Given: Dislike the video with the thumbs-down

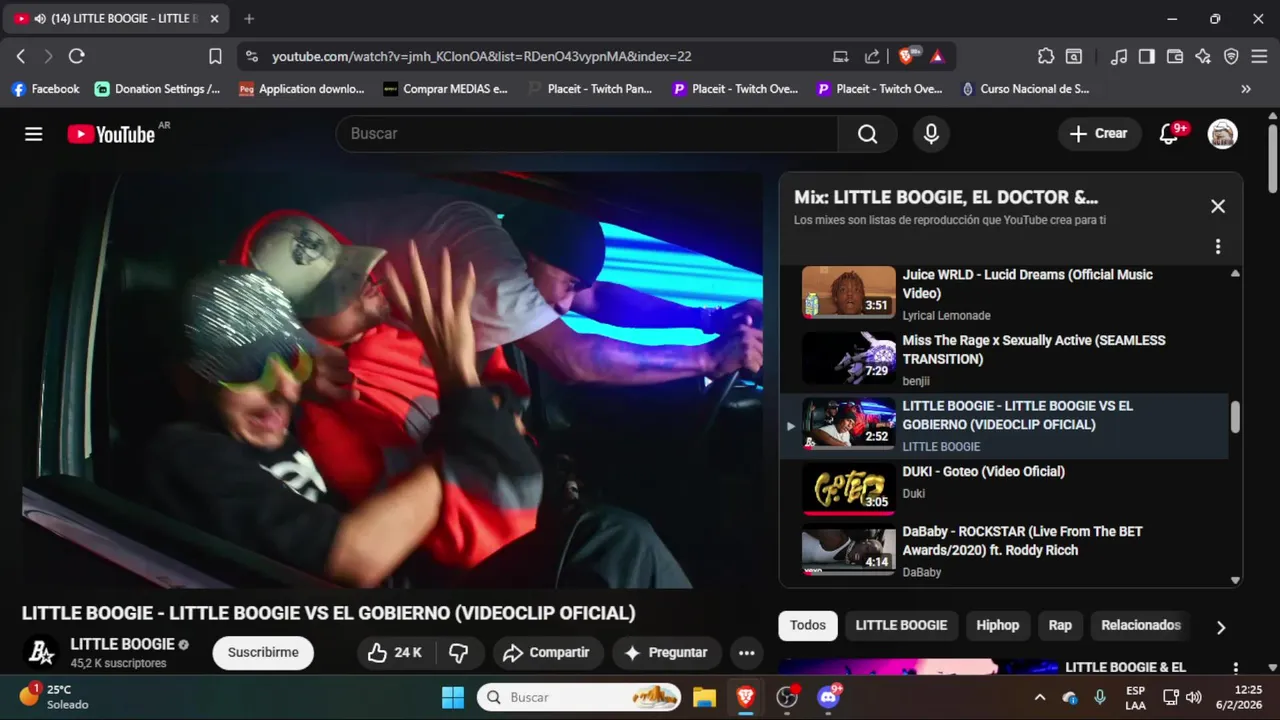Looking at the screenshot, I should pos(459,653).
